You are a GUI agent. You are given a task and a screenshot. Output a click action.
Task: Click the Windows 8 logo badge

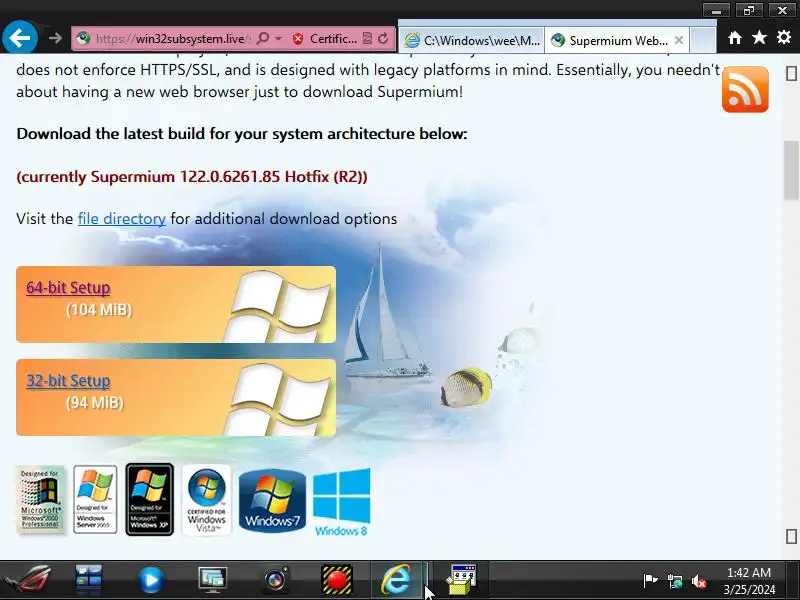[341, 503]
